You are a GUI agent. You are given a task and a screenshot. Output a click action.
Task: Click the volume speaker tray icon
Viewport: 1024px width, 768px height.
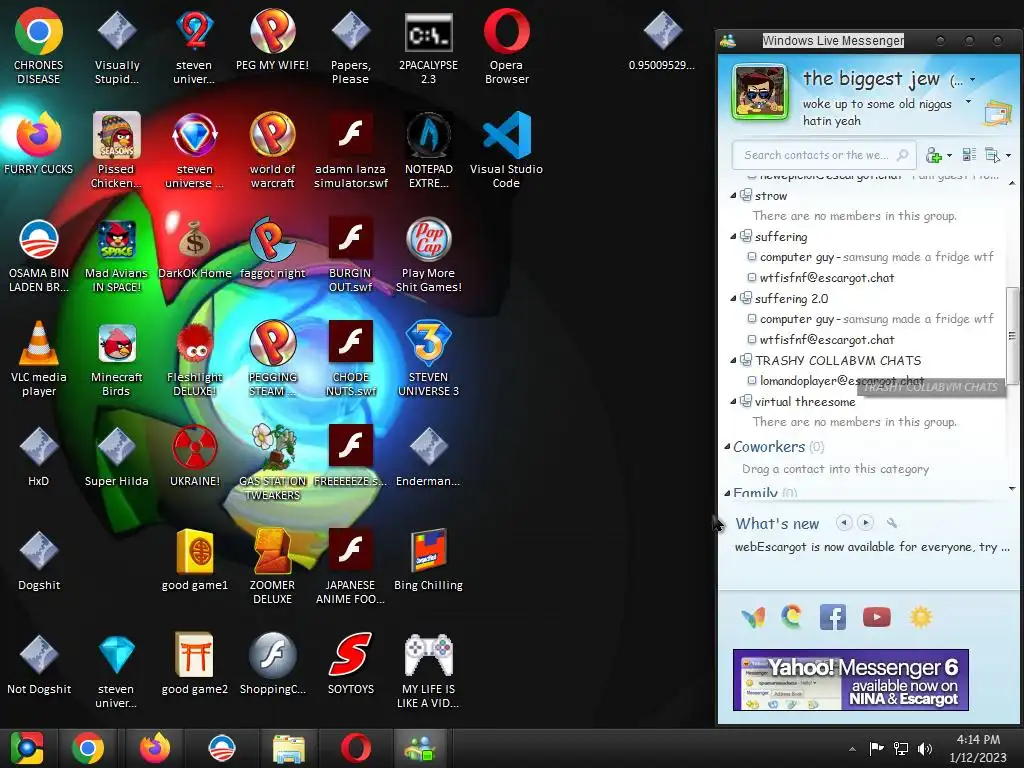click(x=925, y=749)
